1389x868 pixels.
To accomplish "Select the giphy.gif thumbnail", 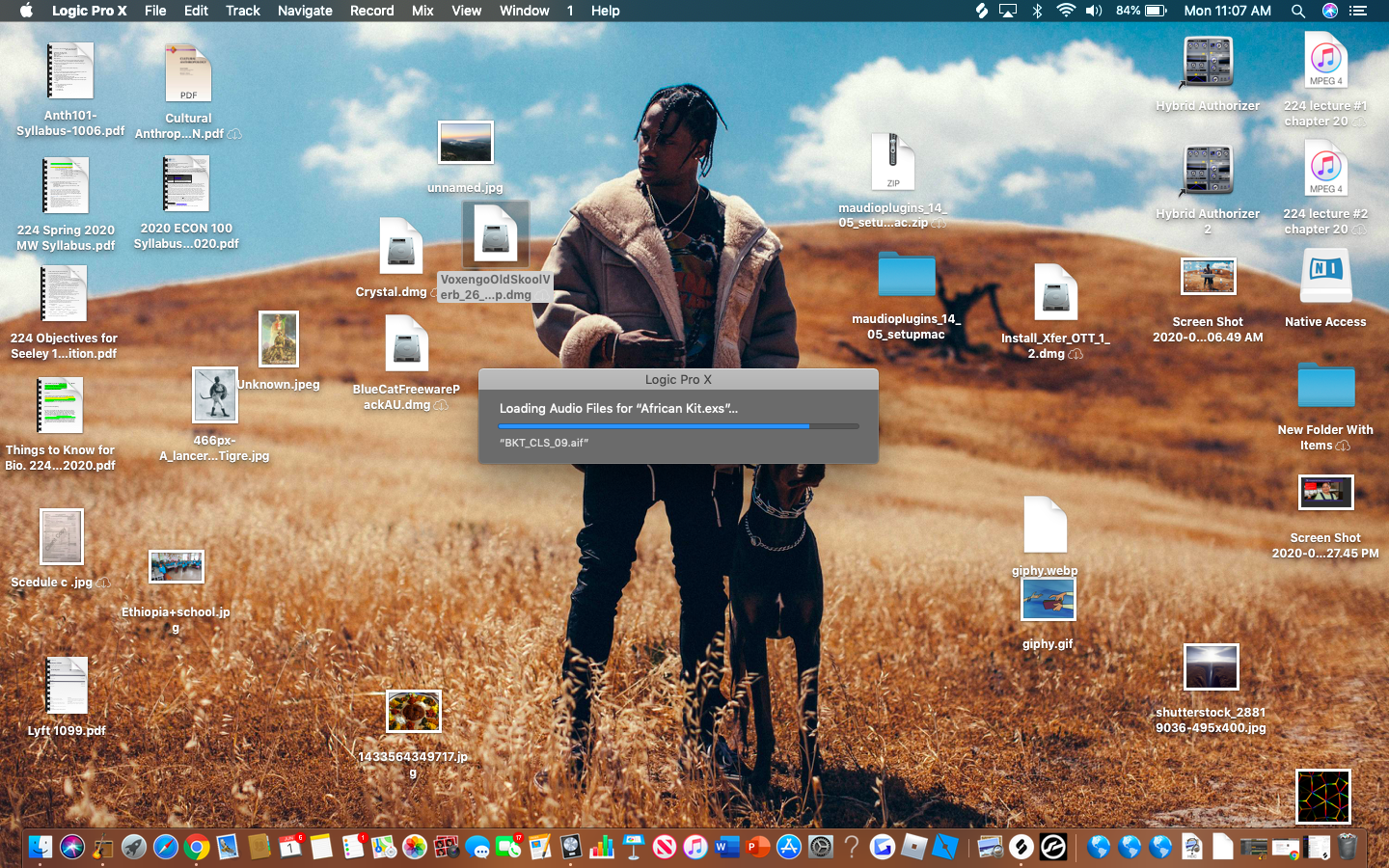I will 1048,600.
